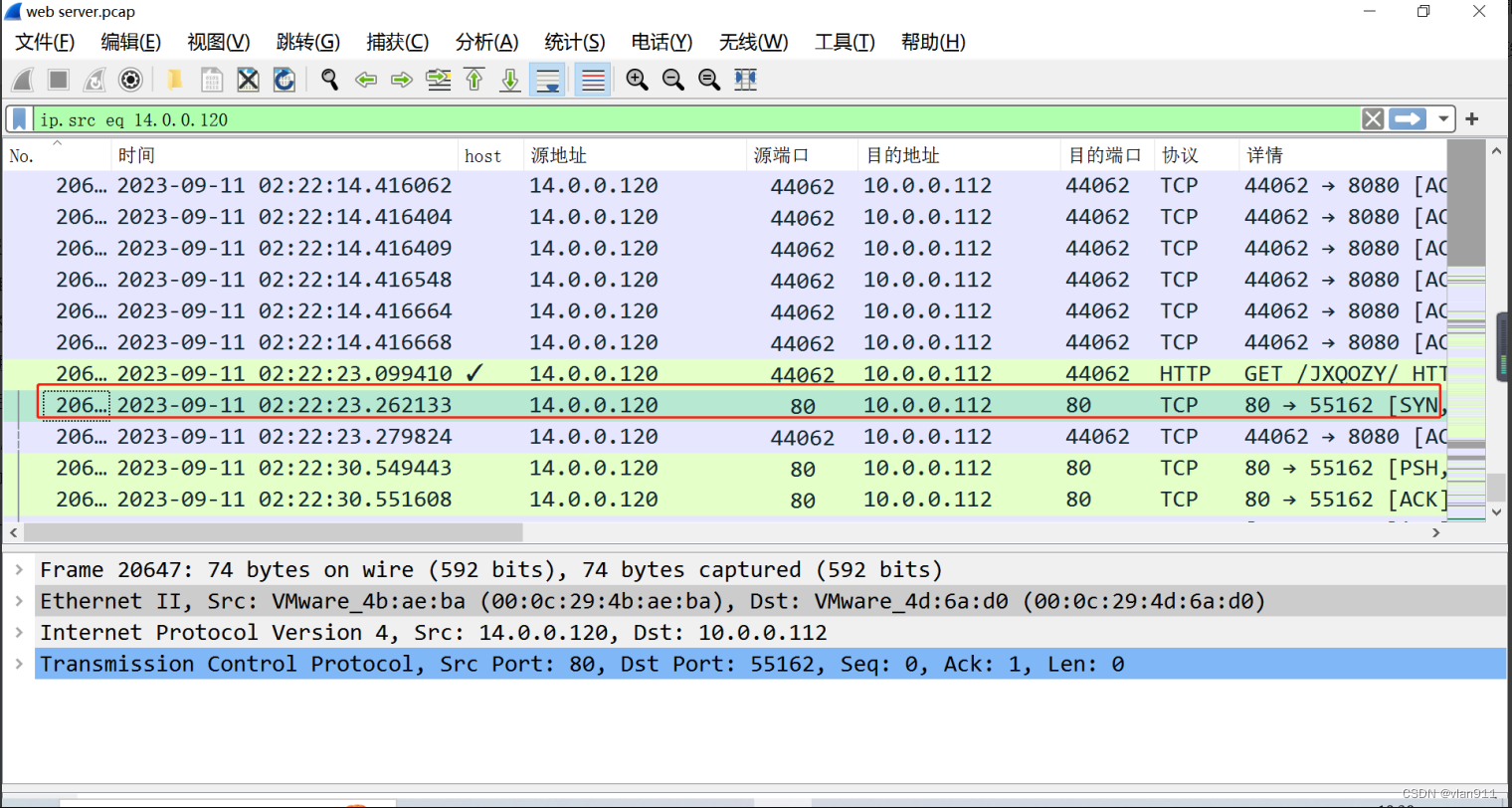Open the 帮助(H) menu
Screen dimensions: 1512x808
pos(933,42)
